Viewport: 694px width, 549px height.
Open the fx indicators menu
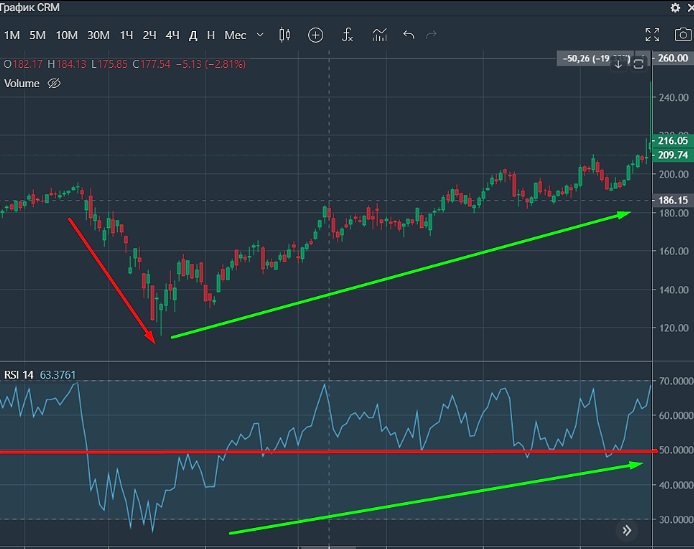pos(347,35)
